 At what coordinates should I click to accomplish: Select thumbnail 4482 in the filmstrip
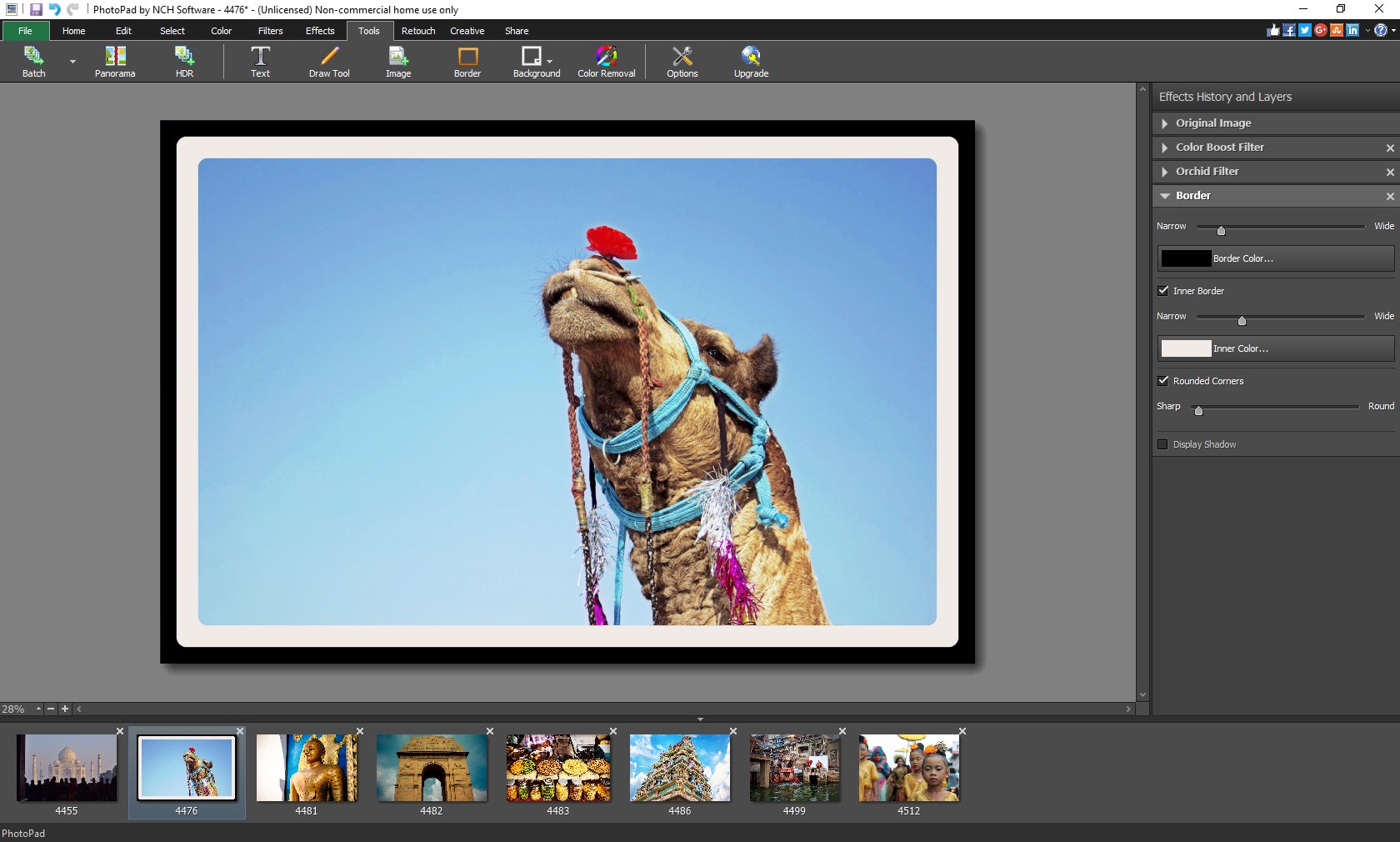pyautogui.click(x=431, y=769)
